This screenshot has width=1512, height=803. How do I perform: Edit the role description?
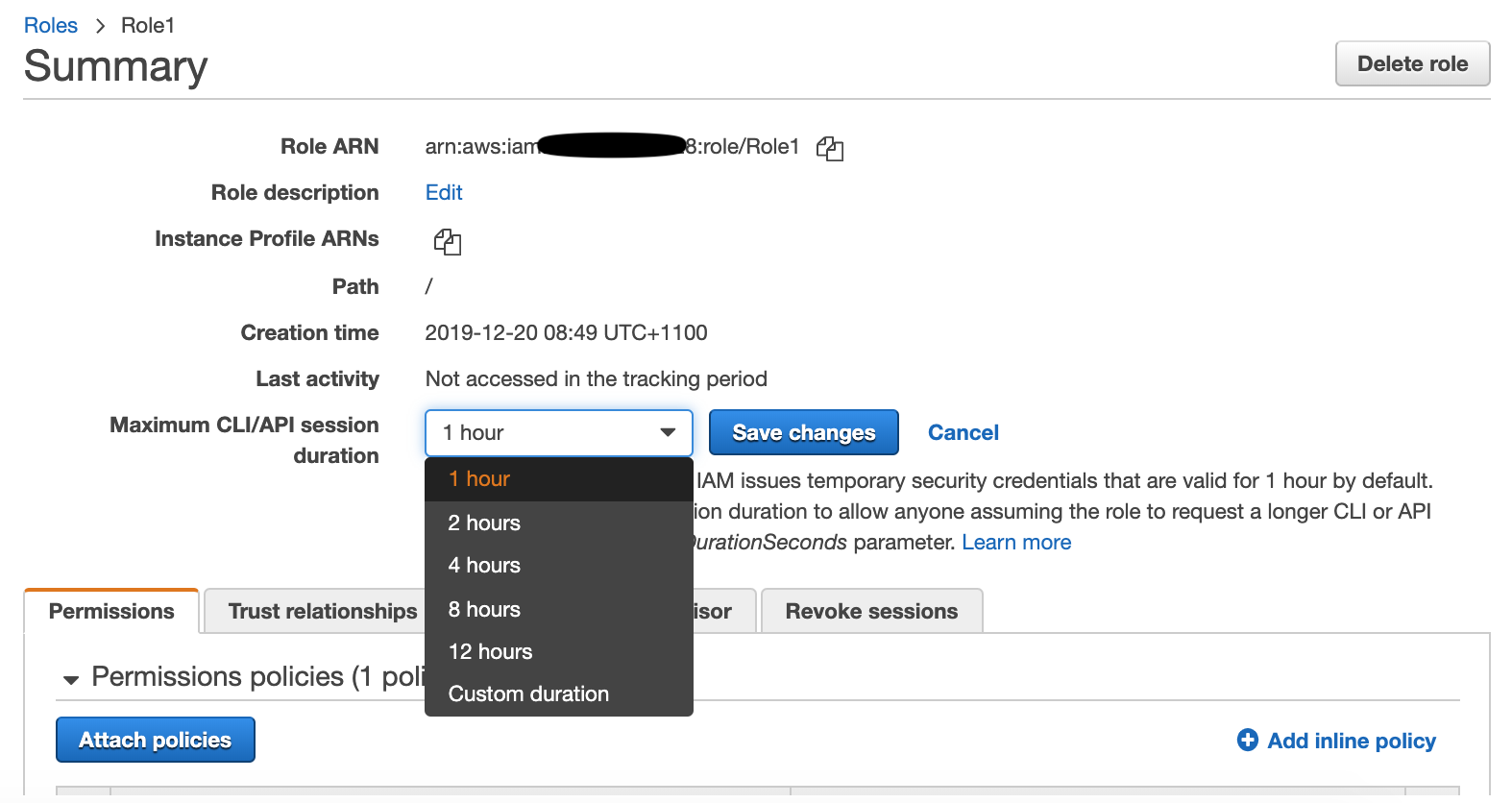coord(444,193)
